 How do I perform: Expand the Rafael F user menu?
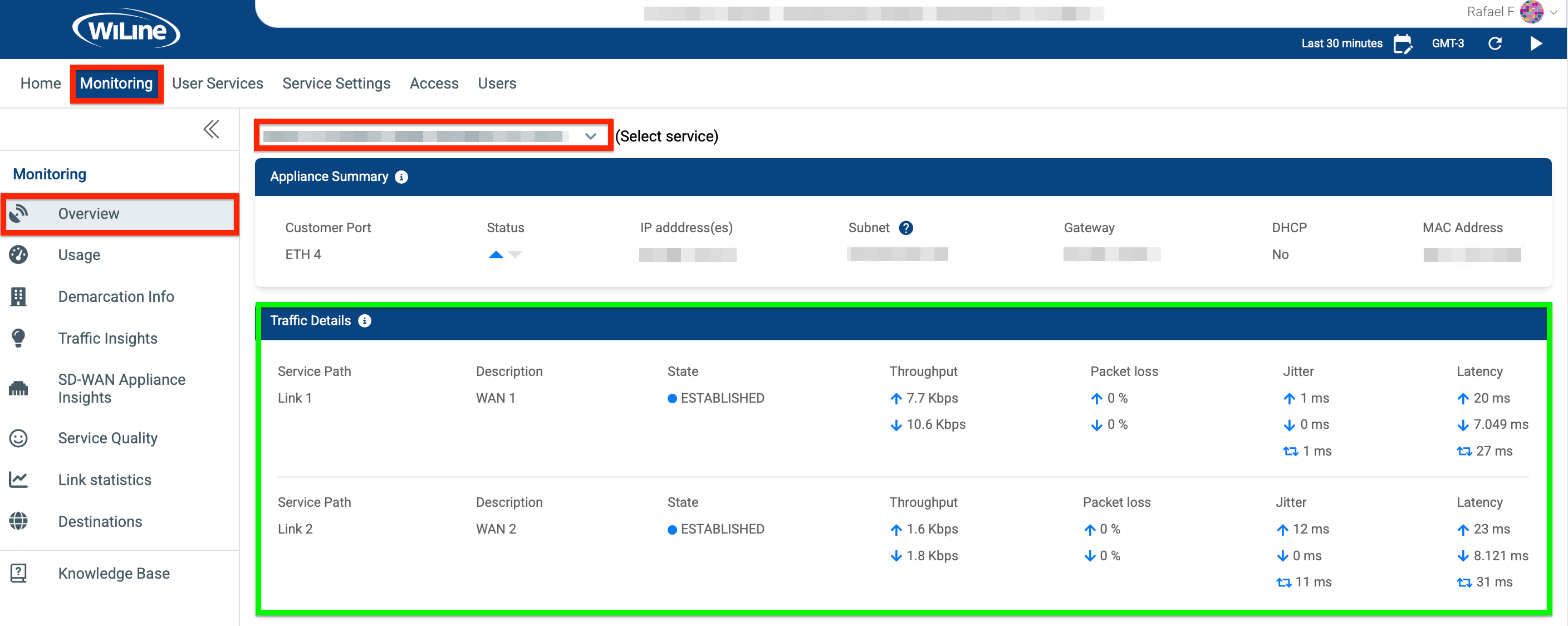[x=1553, y=12]
